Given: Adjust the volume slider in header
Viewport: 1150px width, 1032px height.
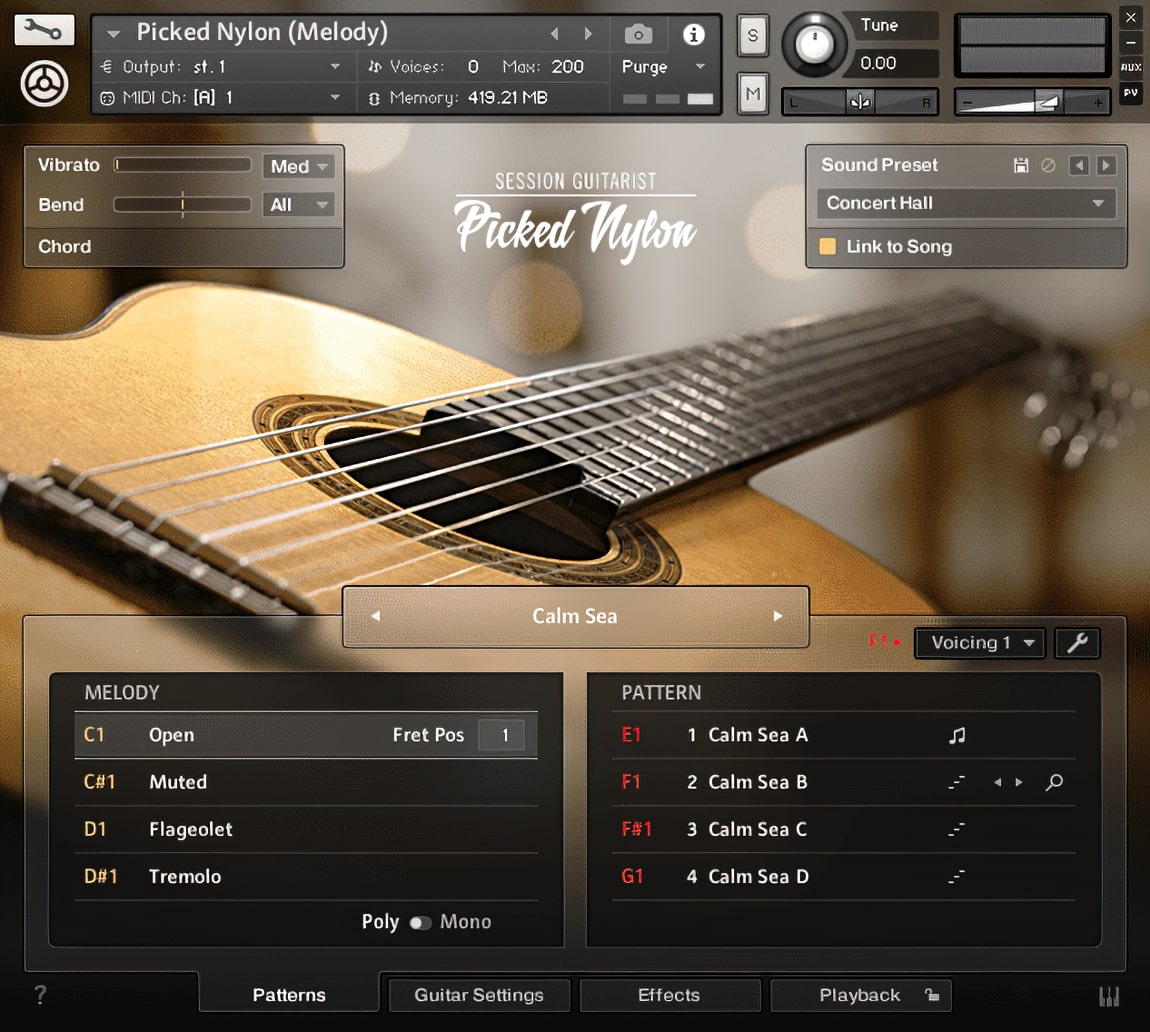Looking at the screenshot, I should pos(1033,103).
